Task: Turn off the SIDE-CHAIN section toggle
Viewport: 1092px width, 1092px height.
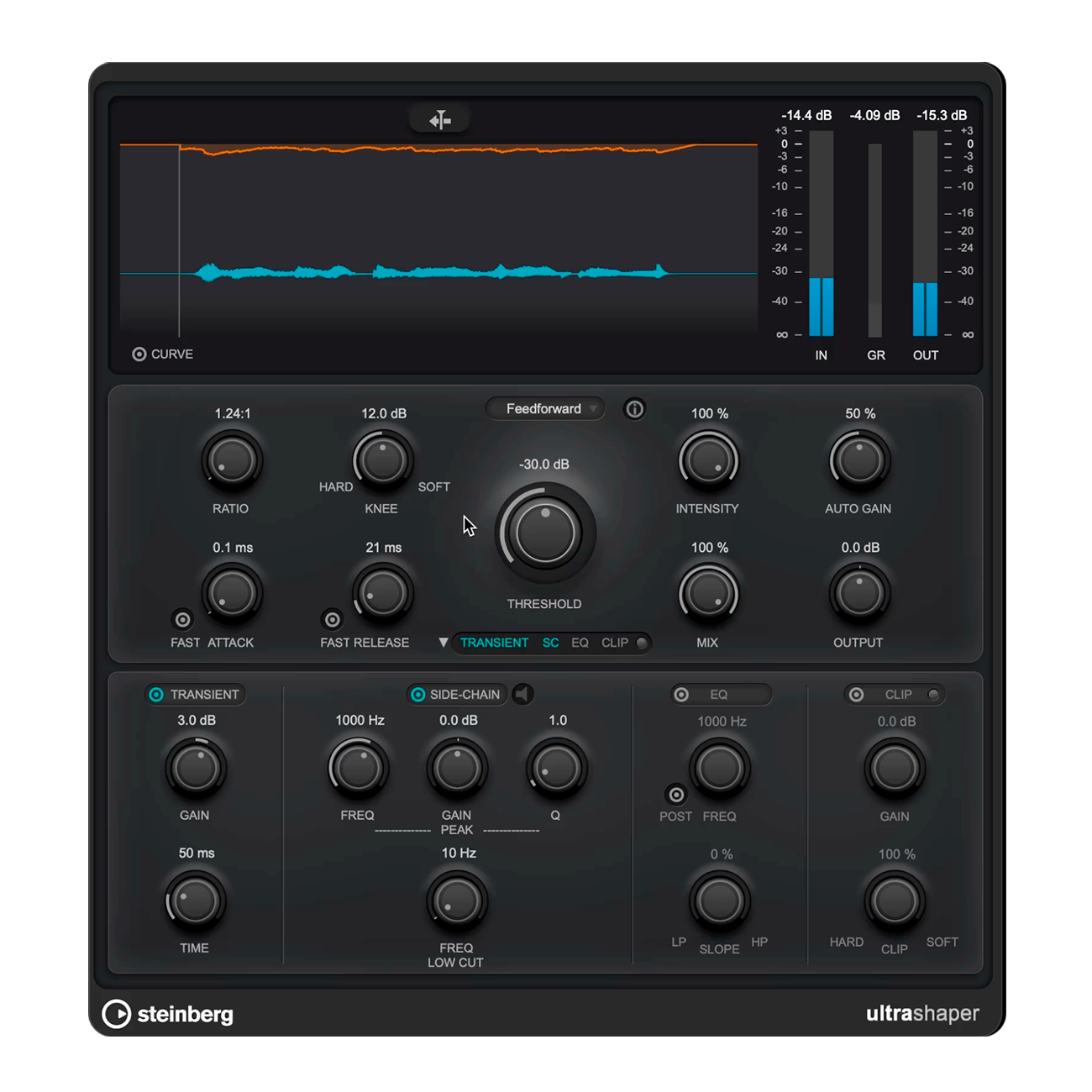Action: (417, 695)
